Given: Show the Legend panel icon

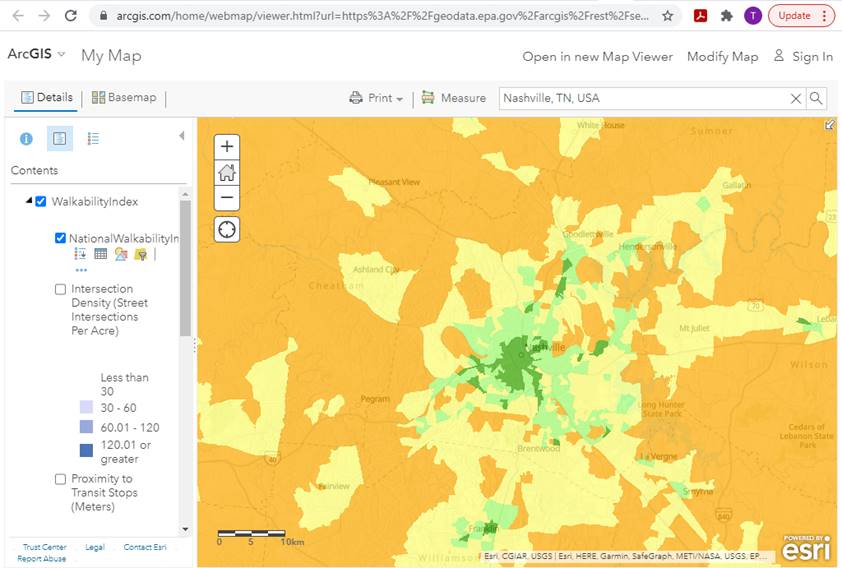Looking at the screenshot, I should pyautogui.click(x=93, y=139).
